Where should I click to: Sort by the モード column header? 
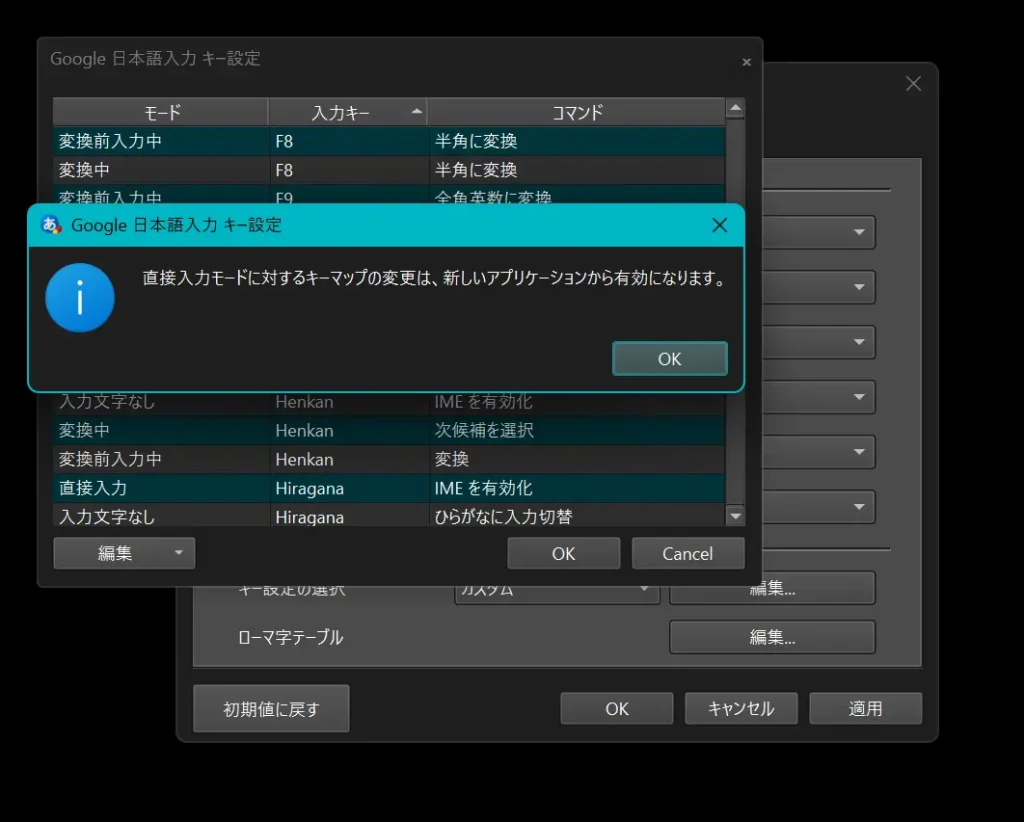point(161,112)
